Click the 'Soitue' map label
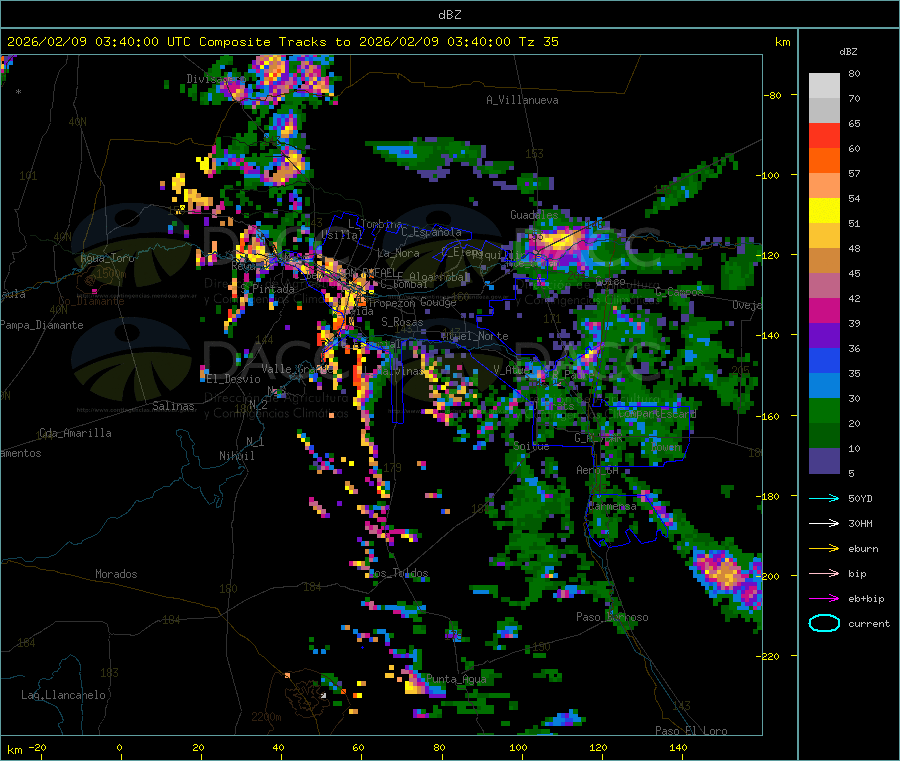The image size is (900, 761). 531,445
